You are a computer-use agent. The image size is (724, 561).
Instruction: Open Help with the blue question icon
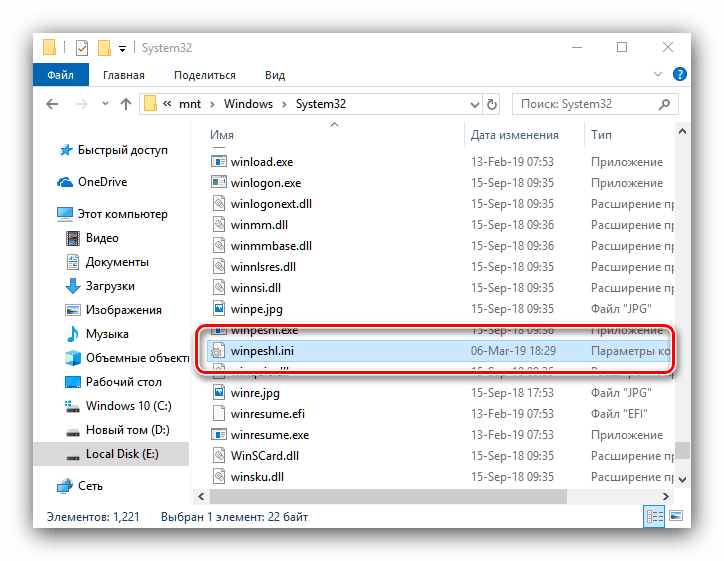[679, 74]
